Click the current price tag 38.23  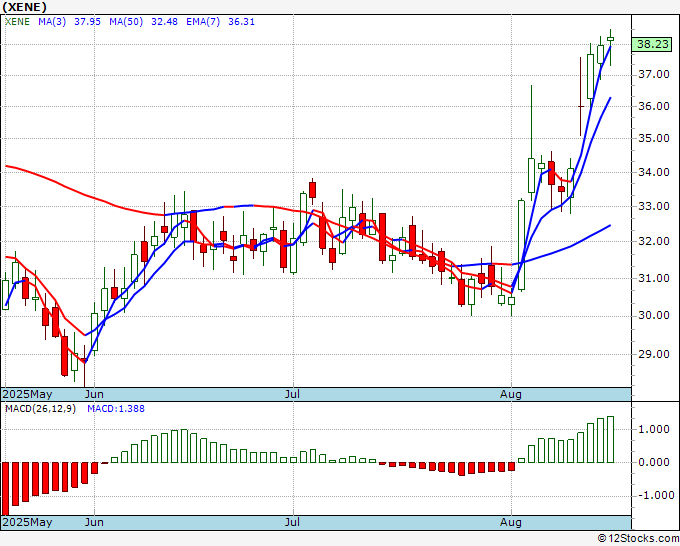coord(652,44)
